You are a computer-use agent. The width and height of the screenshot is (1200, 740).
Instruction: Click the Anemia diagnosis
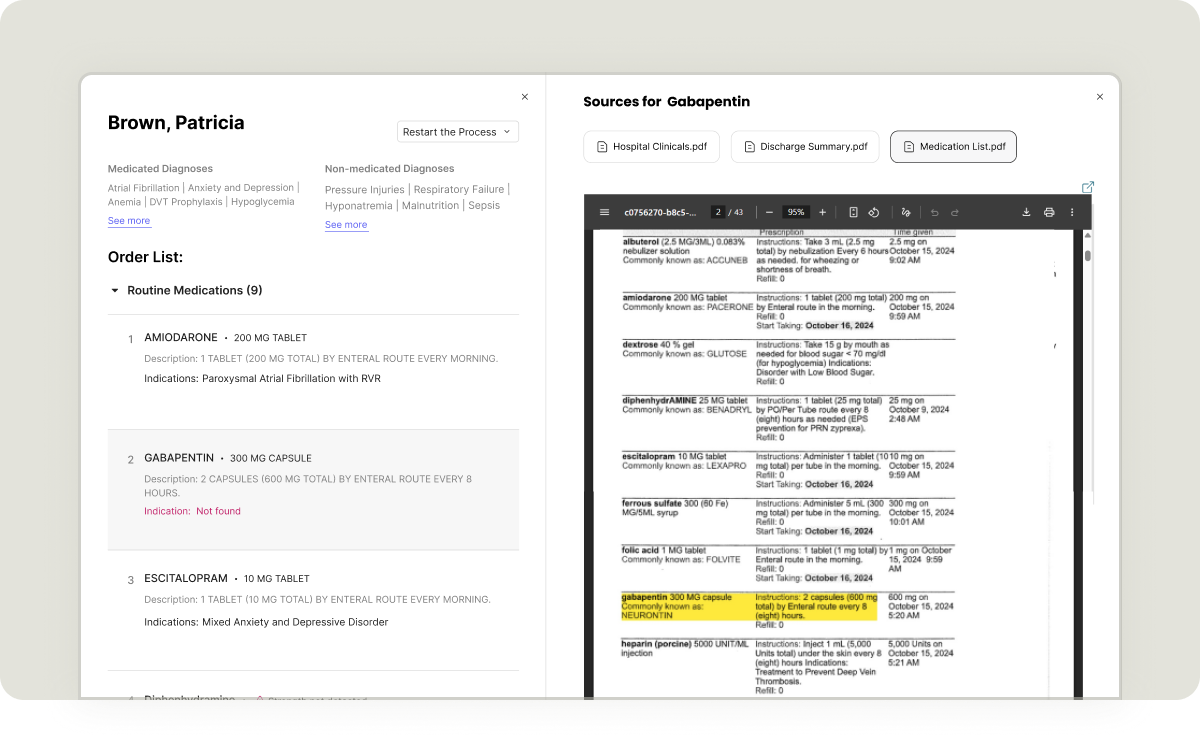[x=125, y=202]
